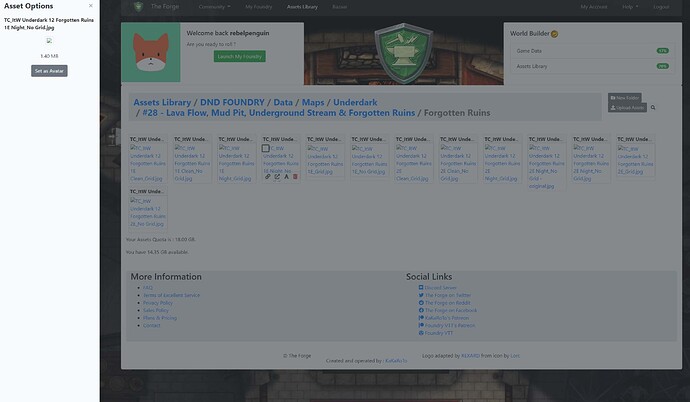
Task: Open 2E Night_No Grid - original.jpg asset
Action: [547, 163]
